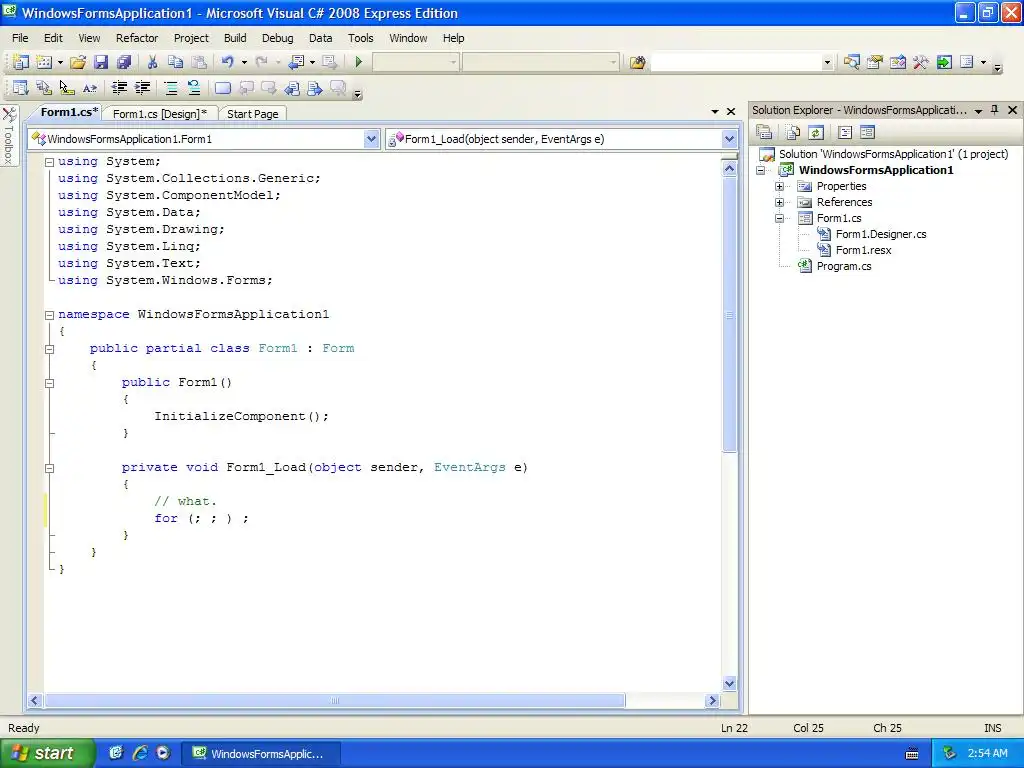Comment out the selected lines icon
Image resolution: width=1024 pixels, height=768 pixels.
point(170,88)
